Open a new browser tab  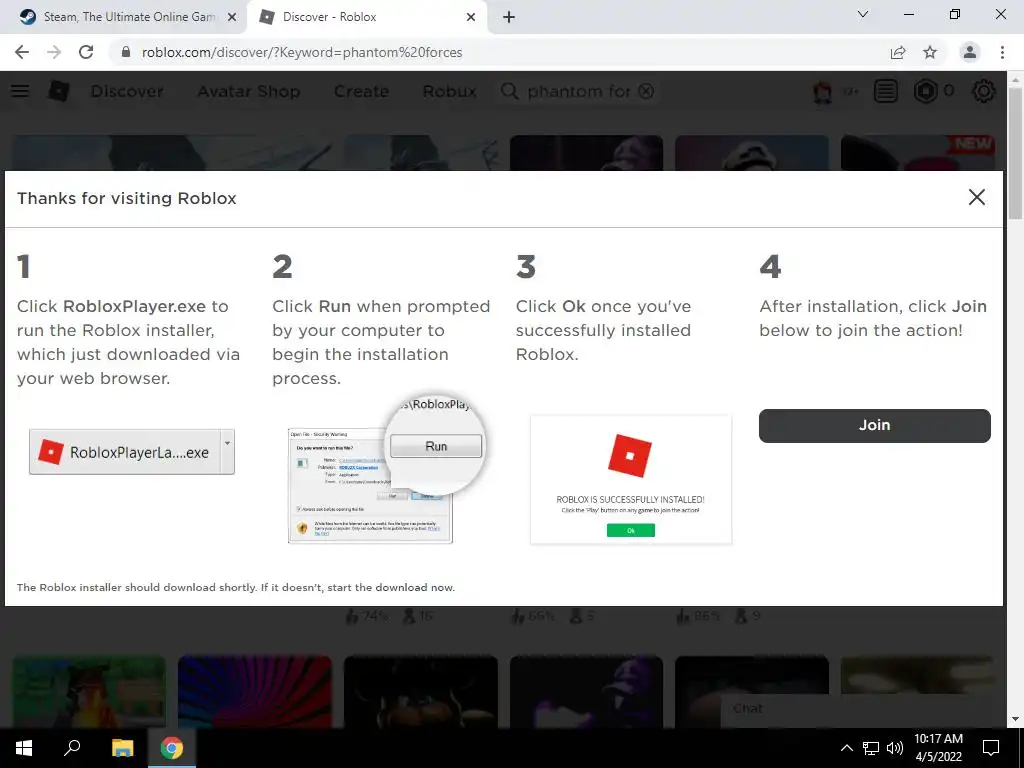[x=509, y=18]
